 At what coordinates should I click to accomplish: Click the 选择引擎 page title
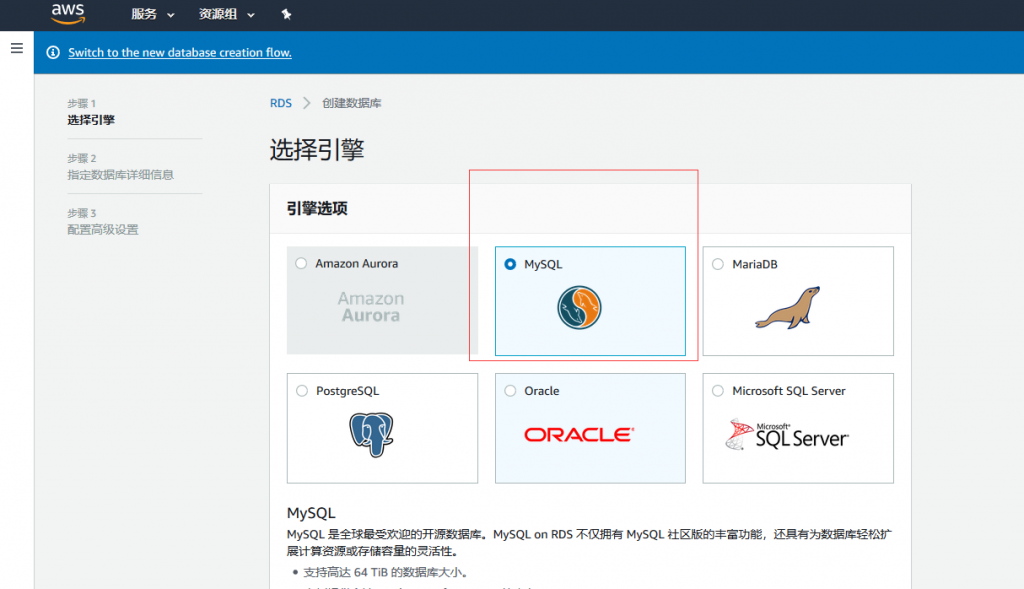click(317, 150)
